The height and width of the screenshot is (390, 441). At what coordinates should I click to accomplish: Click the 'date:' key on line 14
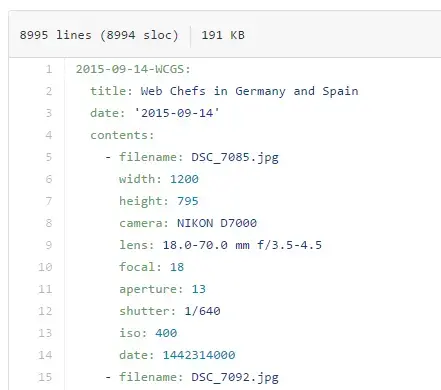click(x=137, y=355)
